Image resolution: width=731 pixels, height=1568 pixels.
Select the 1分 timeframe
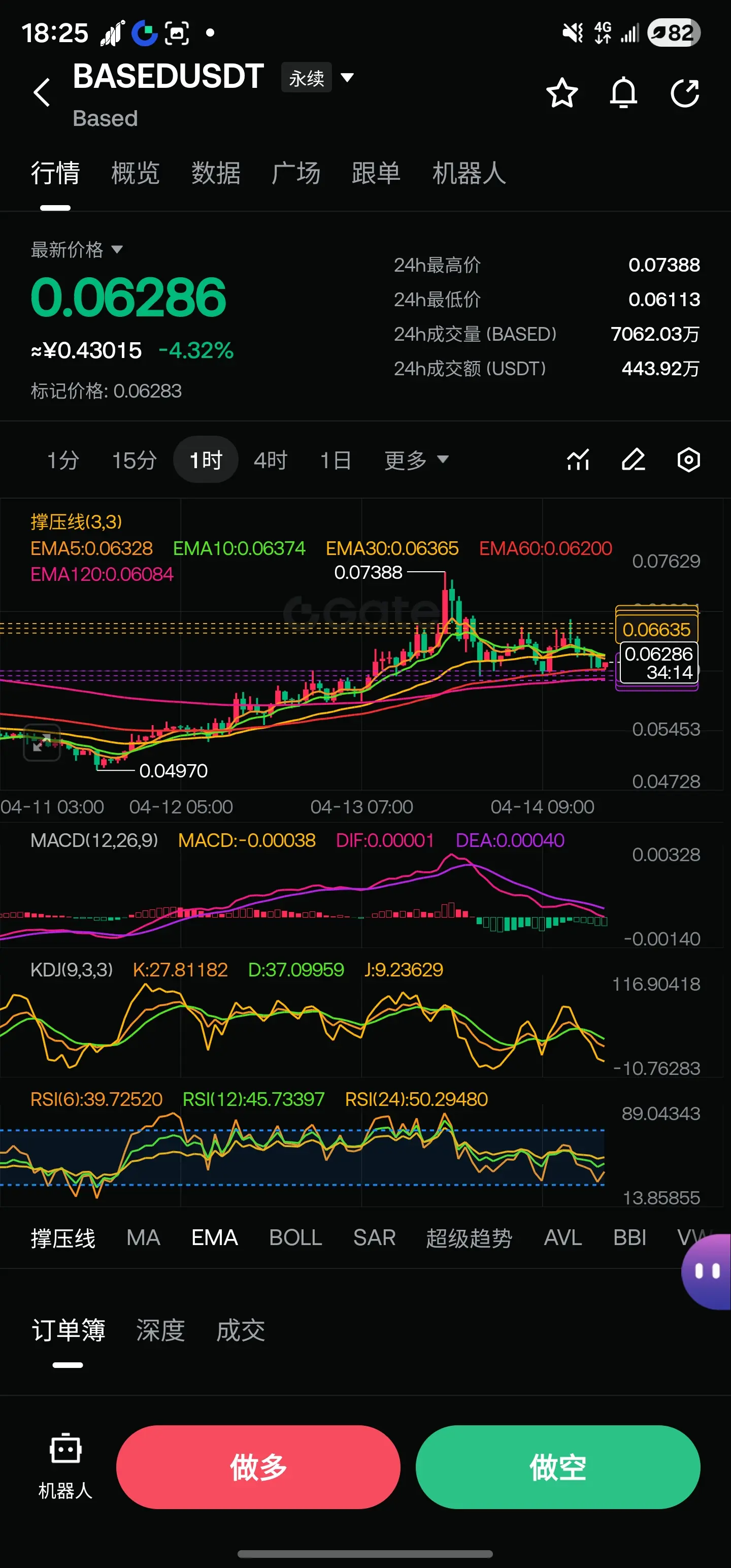click(x=63, y=460)
